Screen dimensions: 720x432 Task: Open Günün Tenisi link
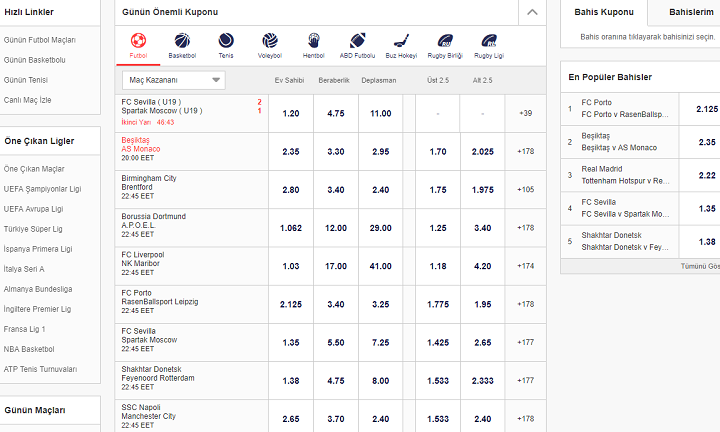coord(26,80)
